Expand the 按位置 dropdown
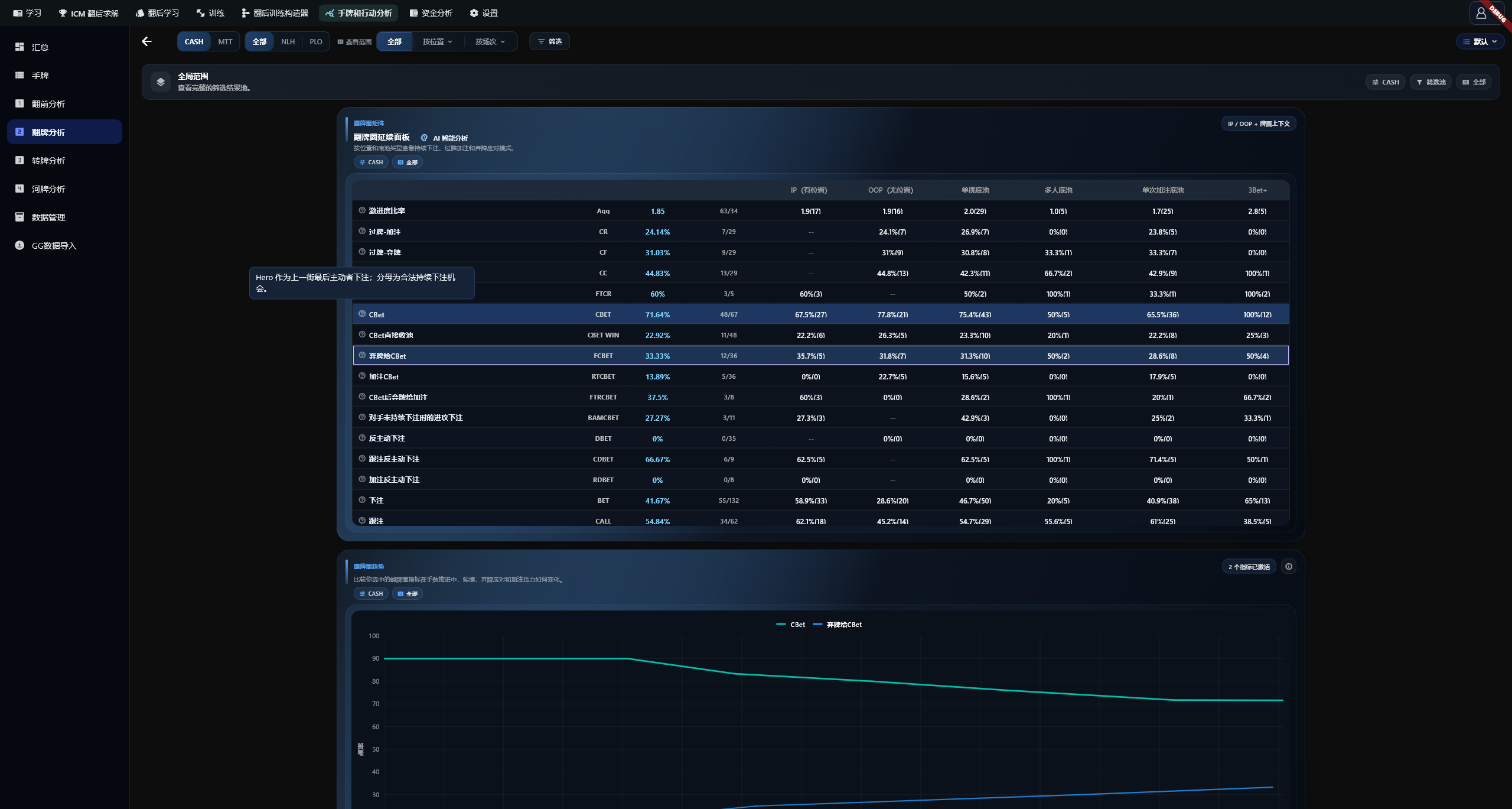The image size is (1512, 809). (x=437, y=41)
